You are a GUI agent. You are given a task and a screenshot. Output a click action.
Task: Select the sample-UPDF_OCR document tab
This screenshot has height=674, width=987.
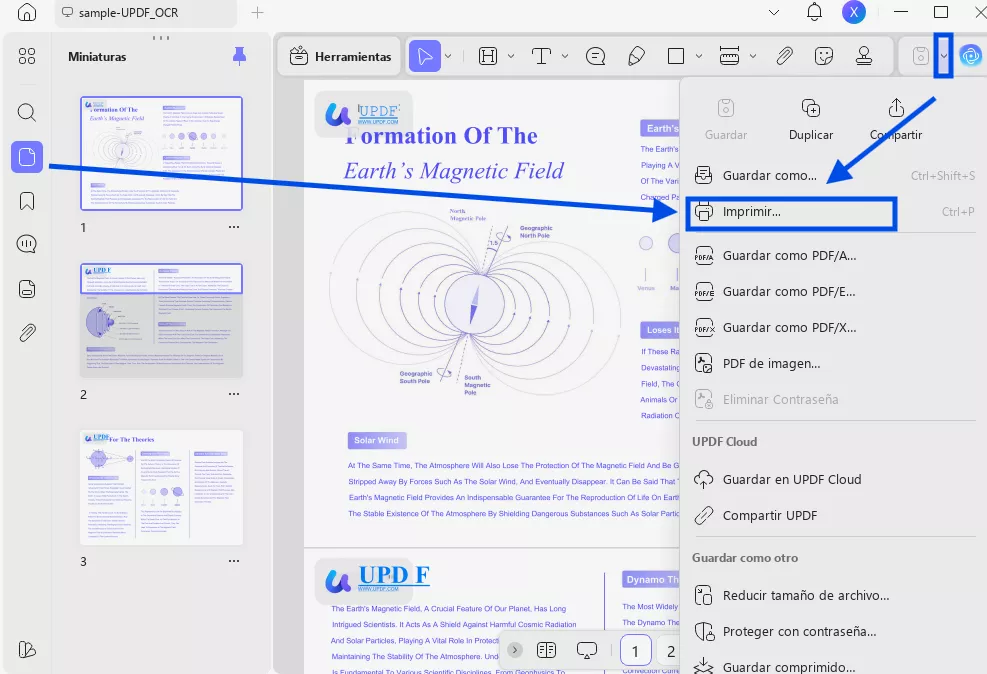tap(146, 13)
